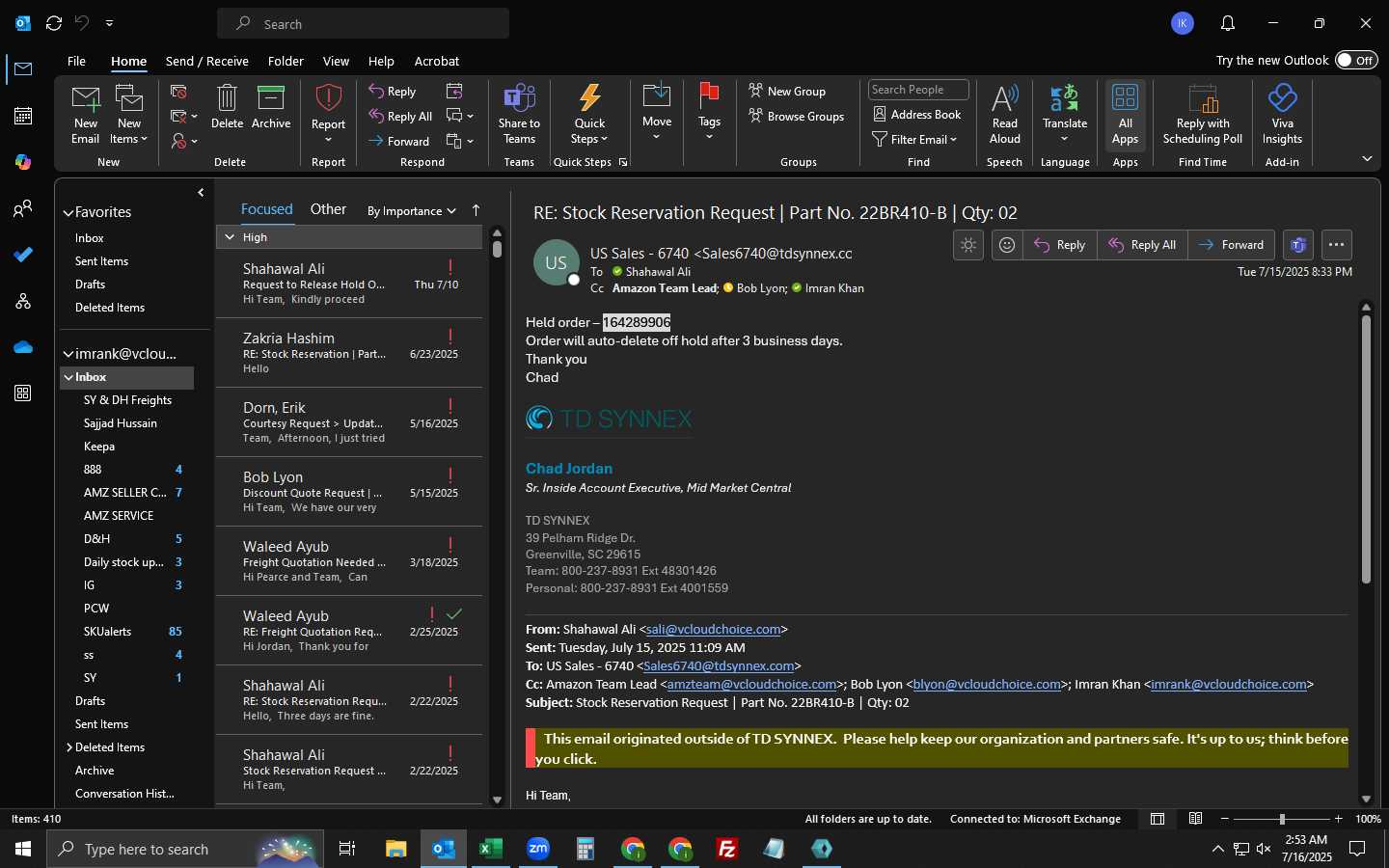
Task: Expand the Deleted Items folder under account
Action: pos(69,747)
